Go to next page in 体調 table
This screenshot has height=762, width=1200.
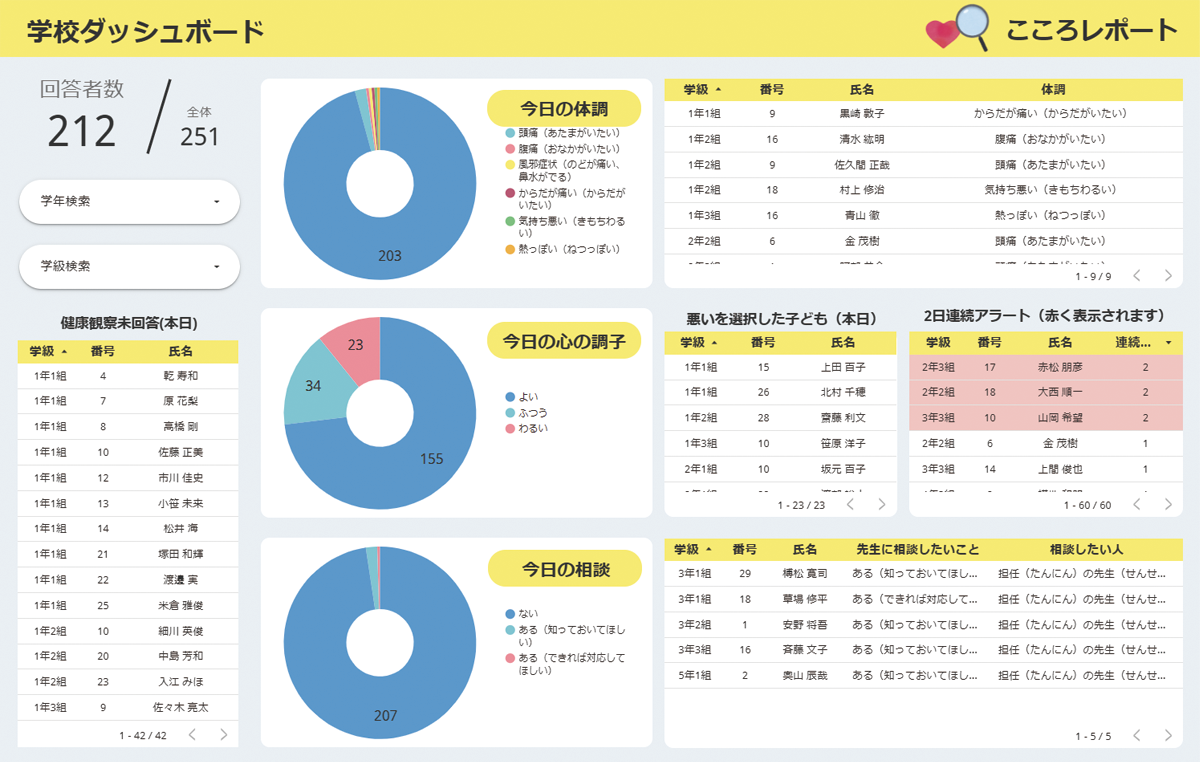1167,275
